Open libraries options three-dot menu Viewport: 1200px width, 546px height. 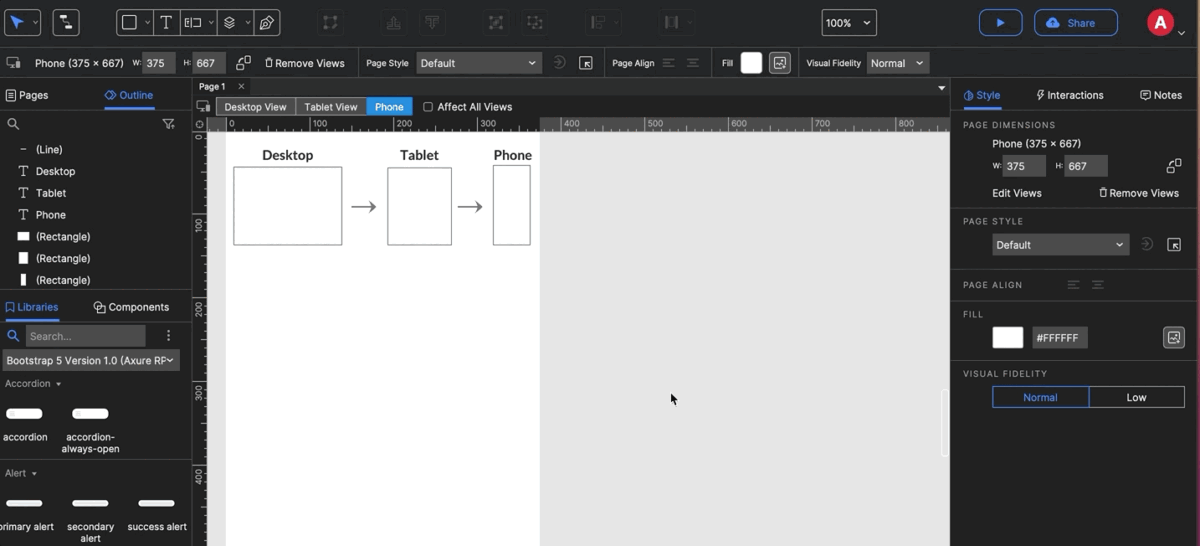pyautogui.click(x=168, y=336)
